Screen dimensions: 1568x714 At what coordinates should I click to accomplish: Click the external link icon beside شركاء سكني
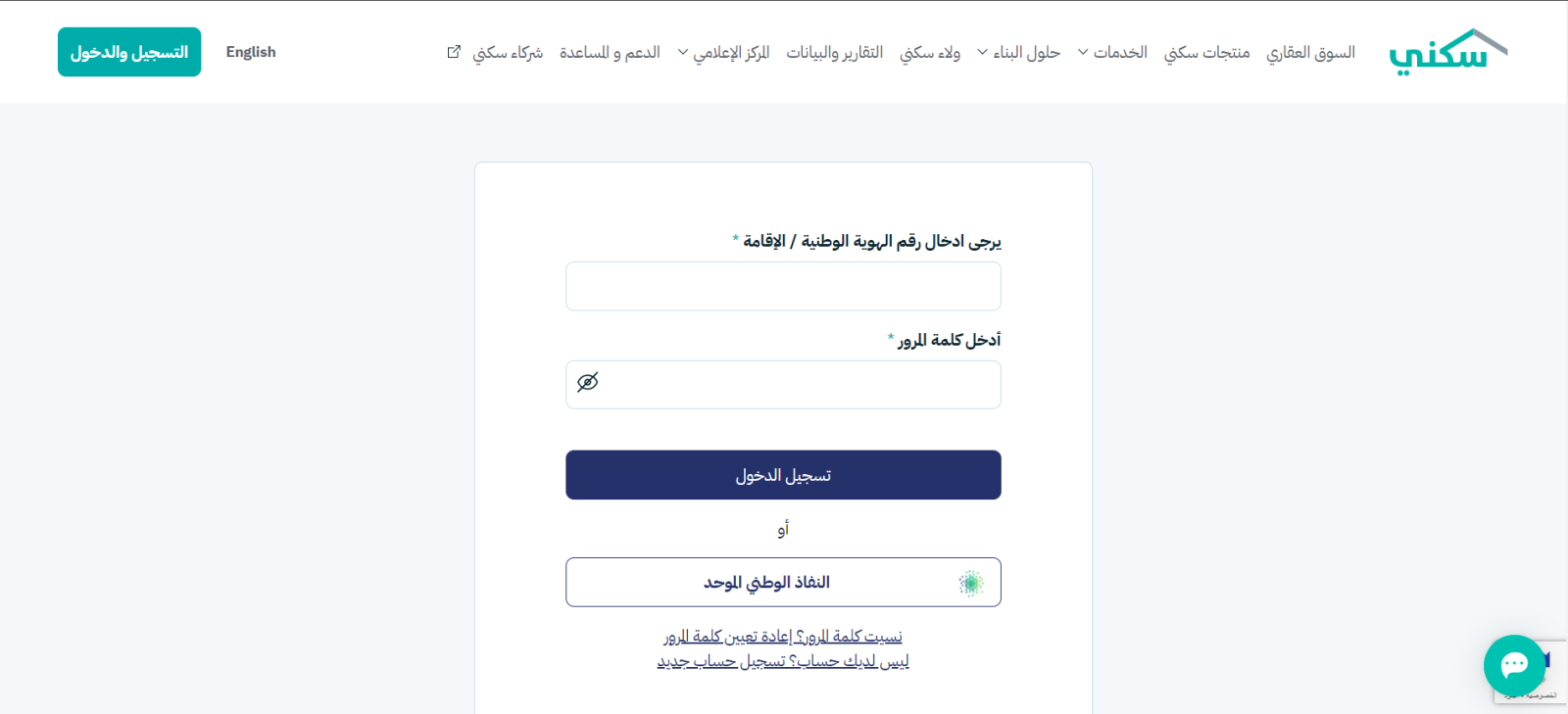pos(454,52)
